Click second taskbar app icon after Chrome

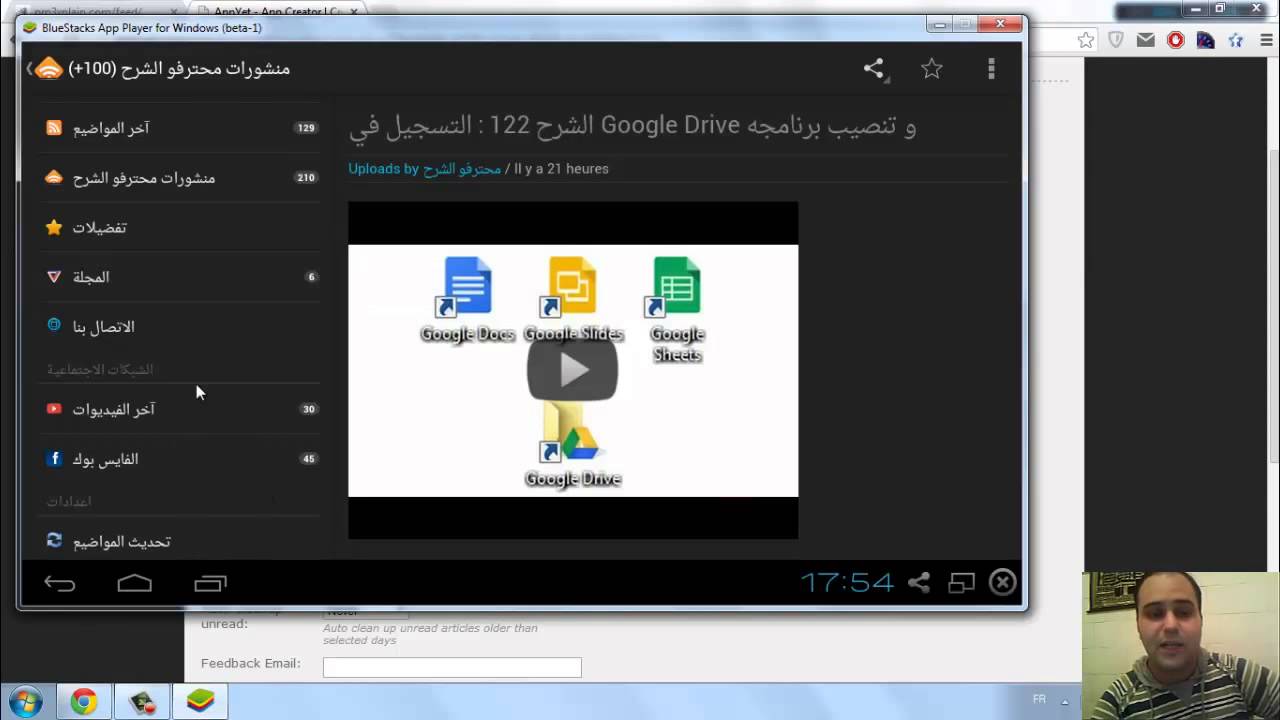pos(142,702)
